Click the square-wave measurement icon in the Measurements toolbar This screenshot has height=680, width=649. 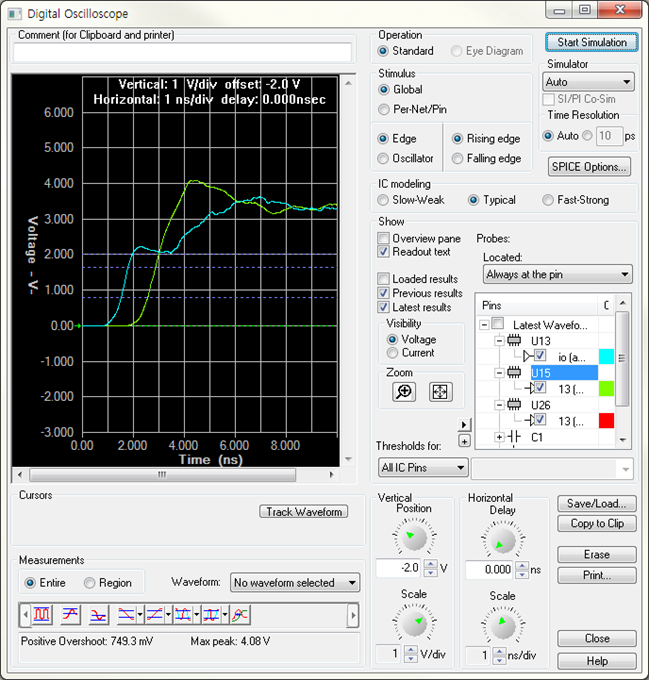[42, 615]
